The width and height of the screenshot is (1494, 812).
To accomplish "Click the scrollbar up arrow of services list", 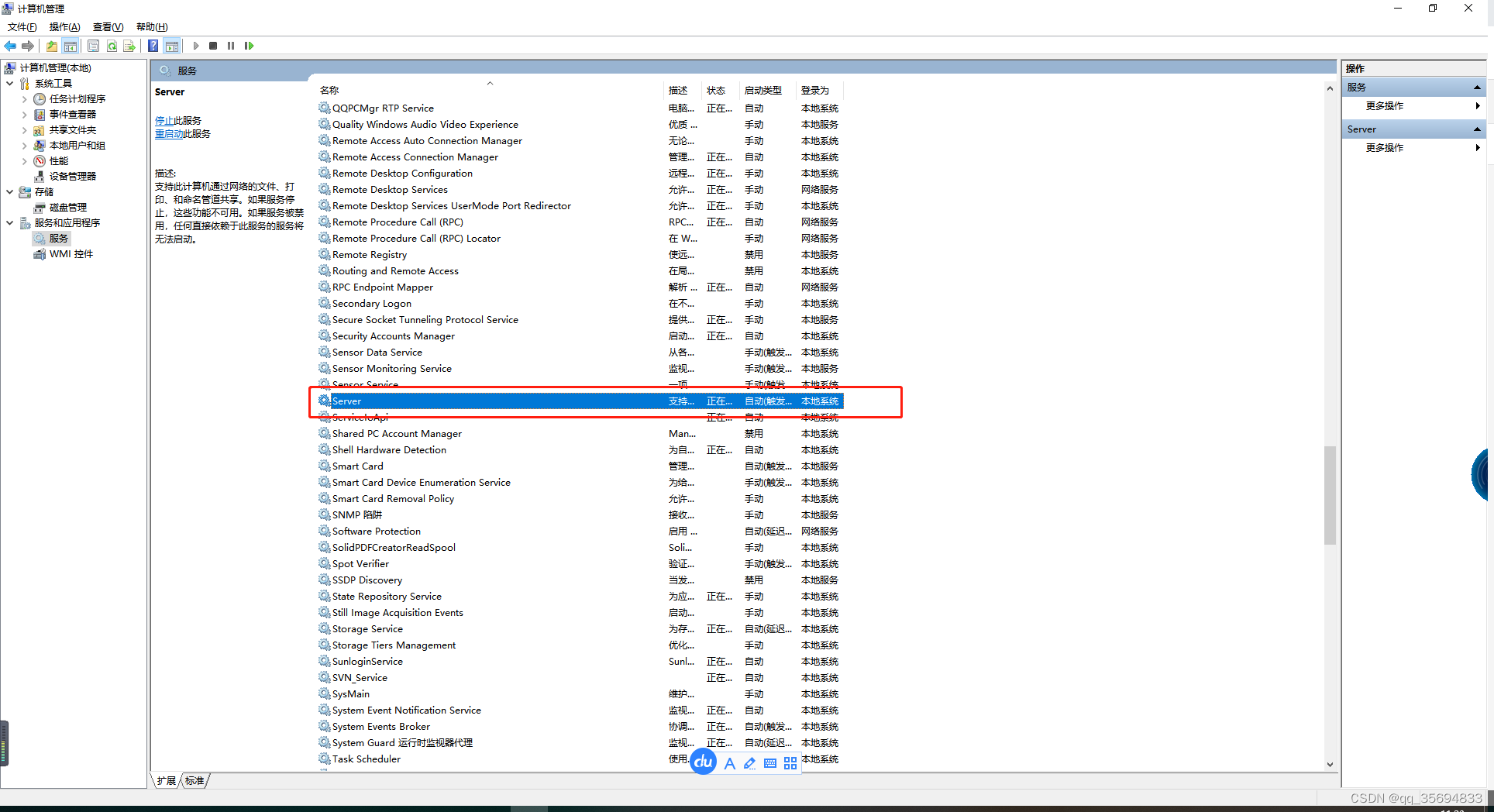I will point(1330,89).
